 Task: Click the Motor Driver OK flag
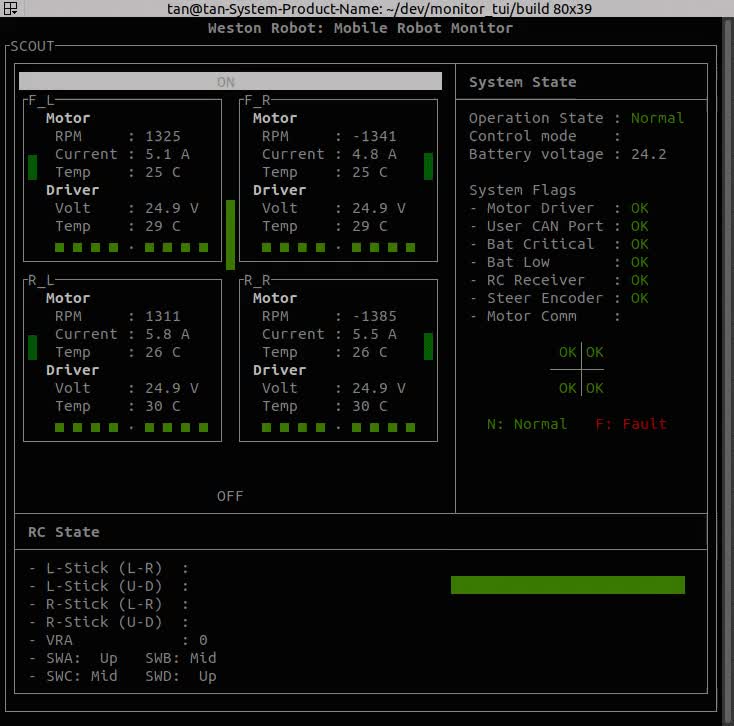[639, 208]
